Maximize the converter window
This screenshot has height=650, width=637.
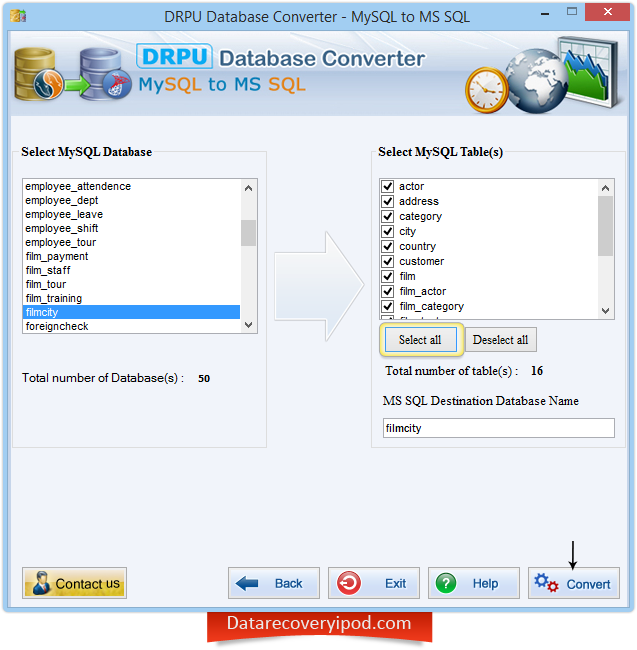click(572, 12)
